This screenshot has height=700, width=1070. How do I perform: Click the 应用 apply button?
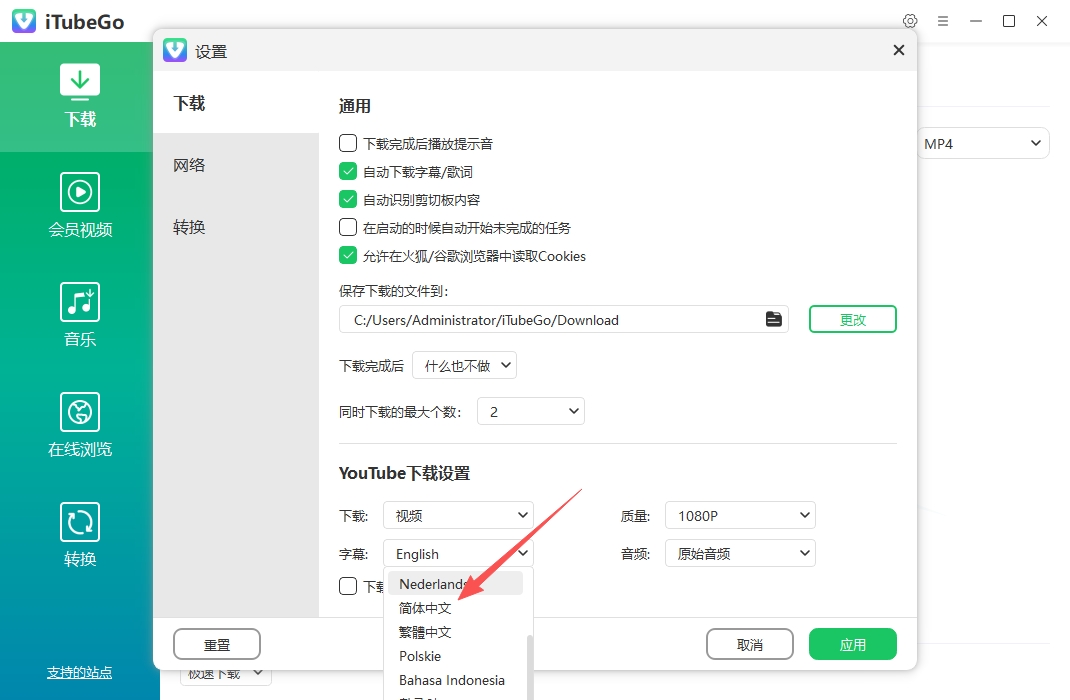point(852,644)
